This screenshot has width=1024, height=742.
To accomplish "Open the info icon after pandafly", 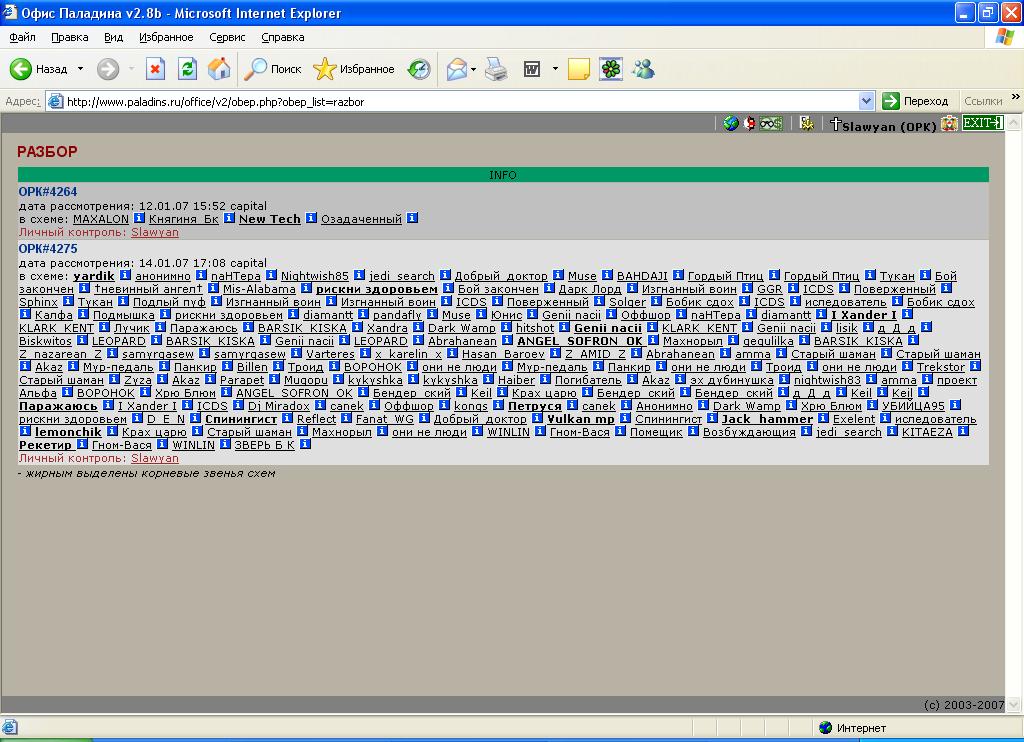I will (x=432, y=314).
